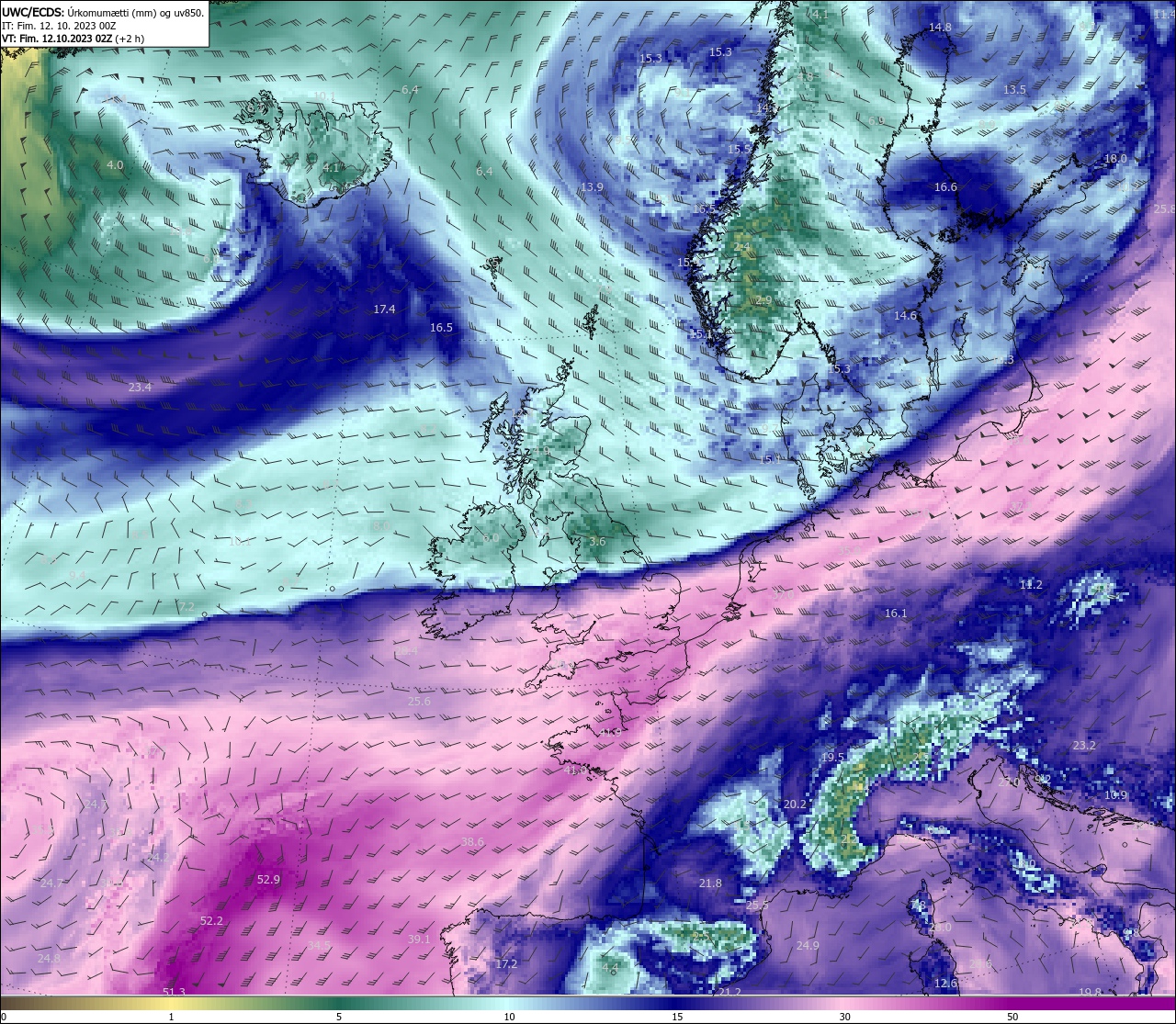
Task: Click the 23.4 value west of Ireland
Action: tap(140, 388)
